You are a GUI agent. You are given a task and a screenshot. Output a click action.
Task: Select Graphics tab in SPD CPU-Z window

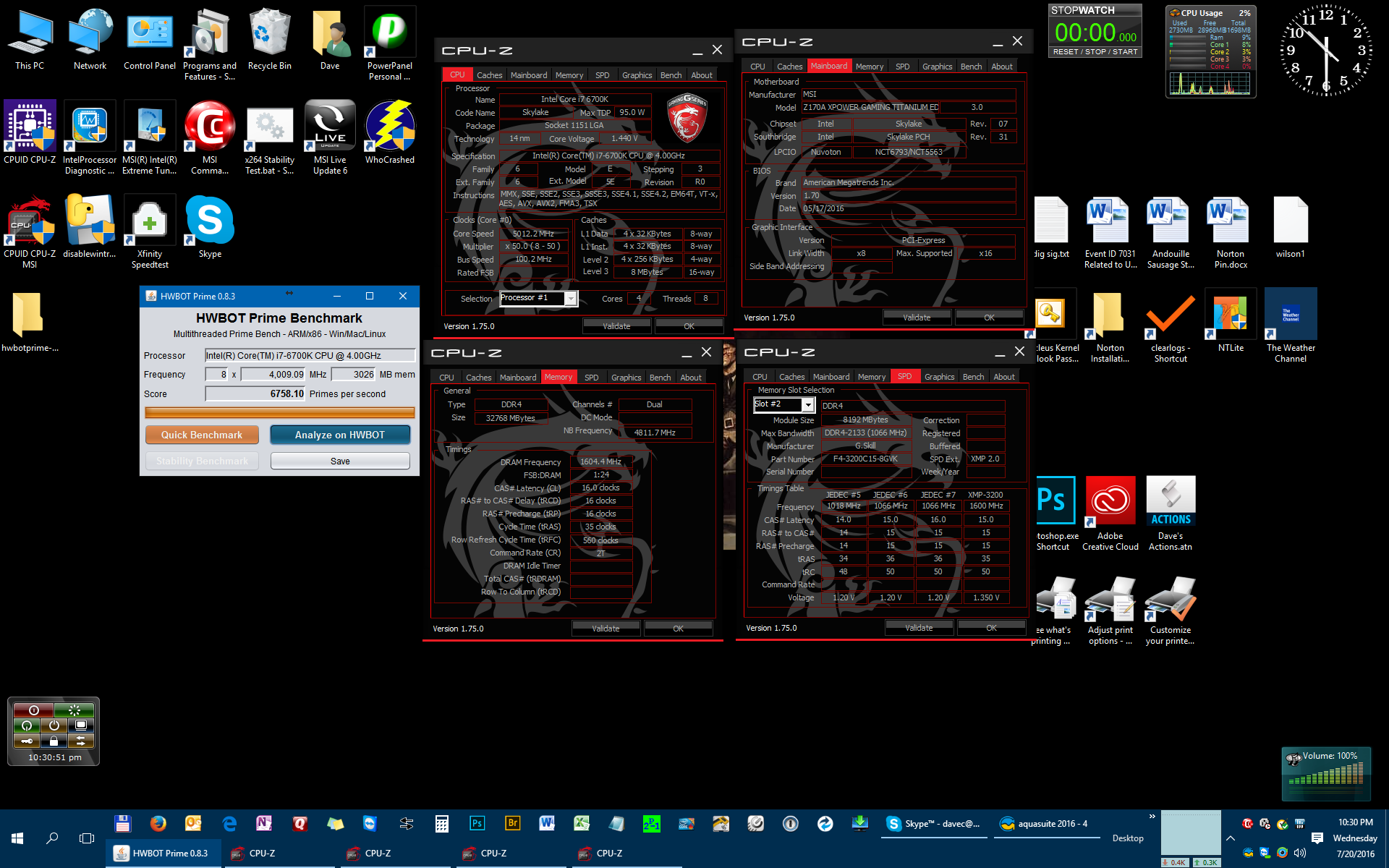939,377
